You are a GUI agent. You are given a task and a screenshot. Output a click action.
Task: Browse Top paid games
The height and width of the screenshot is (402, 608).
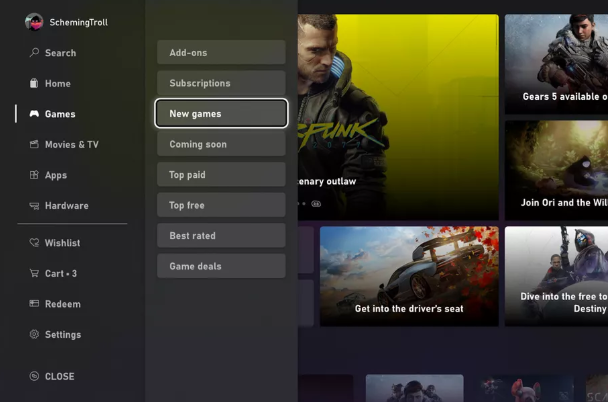tap(221, 175)
